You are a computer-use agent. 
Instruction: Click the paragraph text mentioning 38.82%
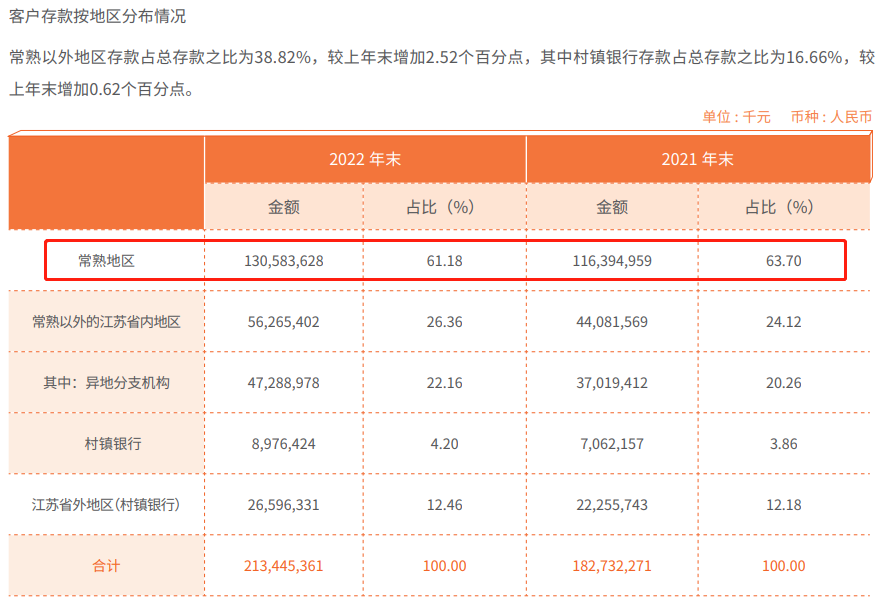pos(442,73)
